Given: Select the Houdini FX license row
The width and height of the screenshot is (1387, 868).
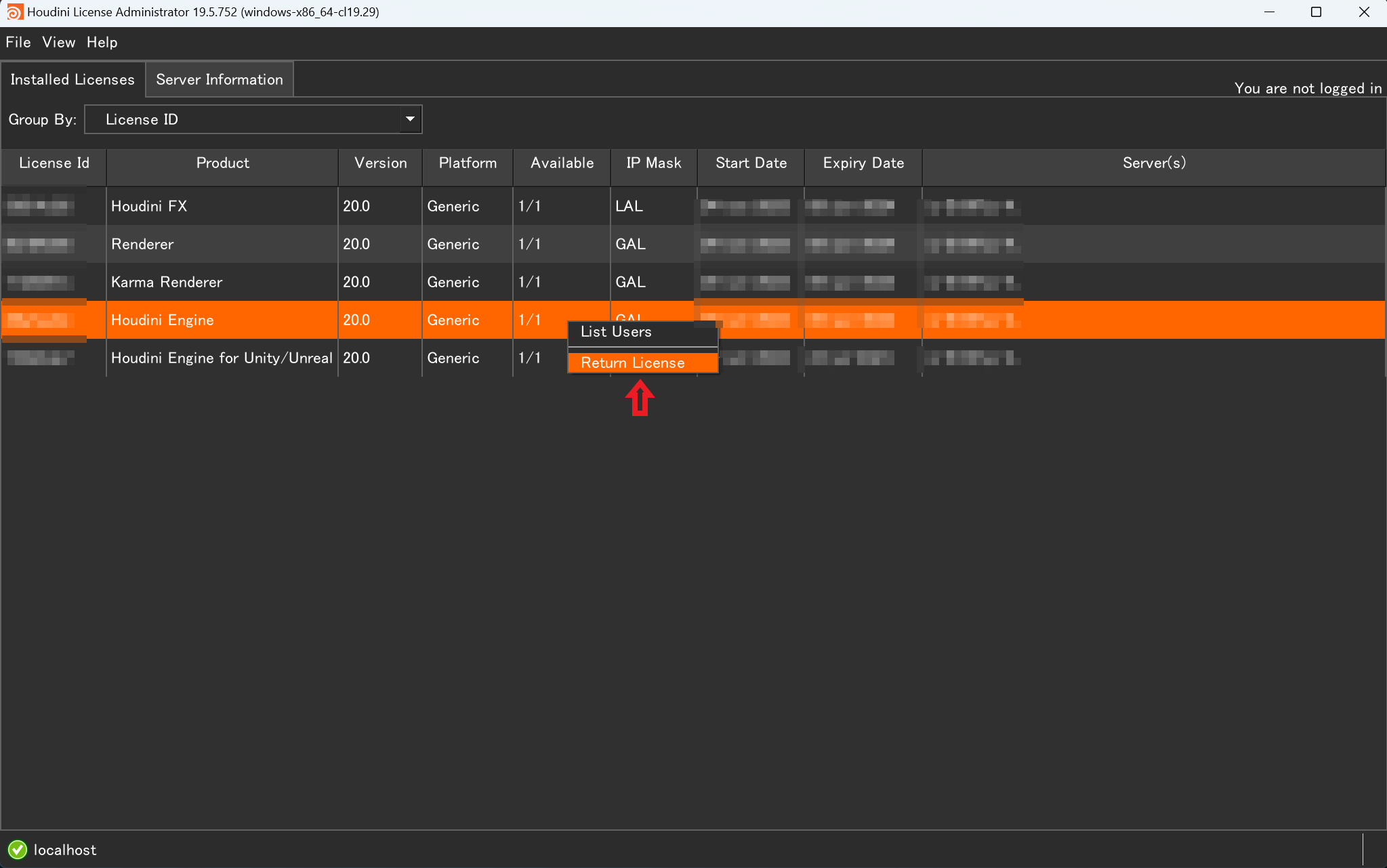Looking at the screenshot, I should 693,206.
